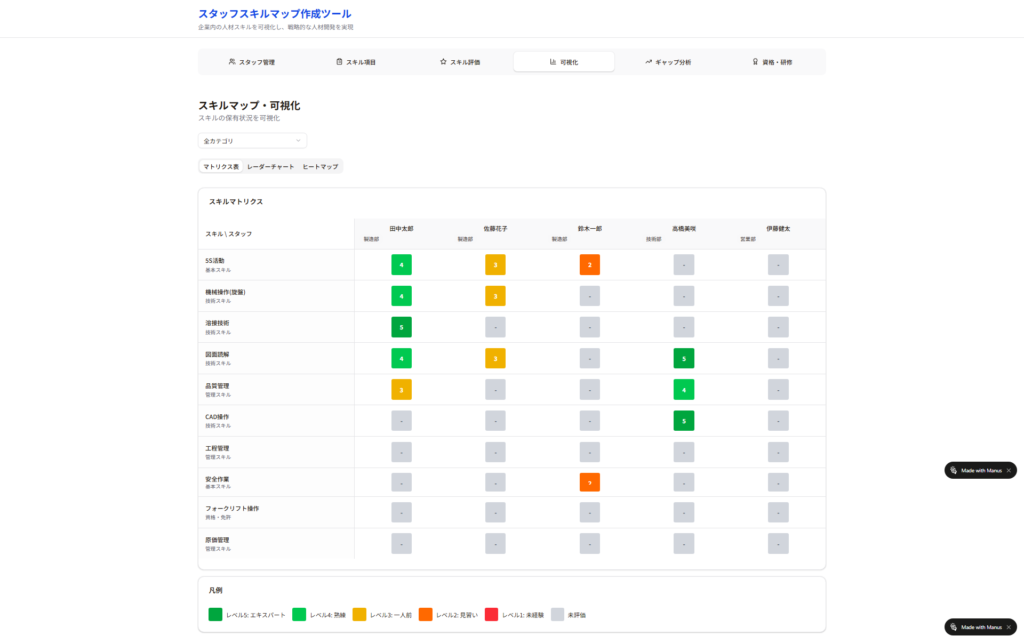The width and height of the screenshot is (1024, 644).
Task: Click 鈴木一郎's orange level 2 cell for 5S活動
Action: pos(589,265)
